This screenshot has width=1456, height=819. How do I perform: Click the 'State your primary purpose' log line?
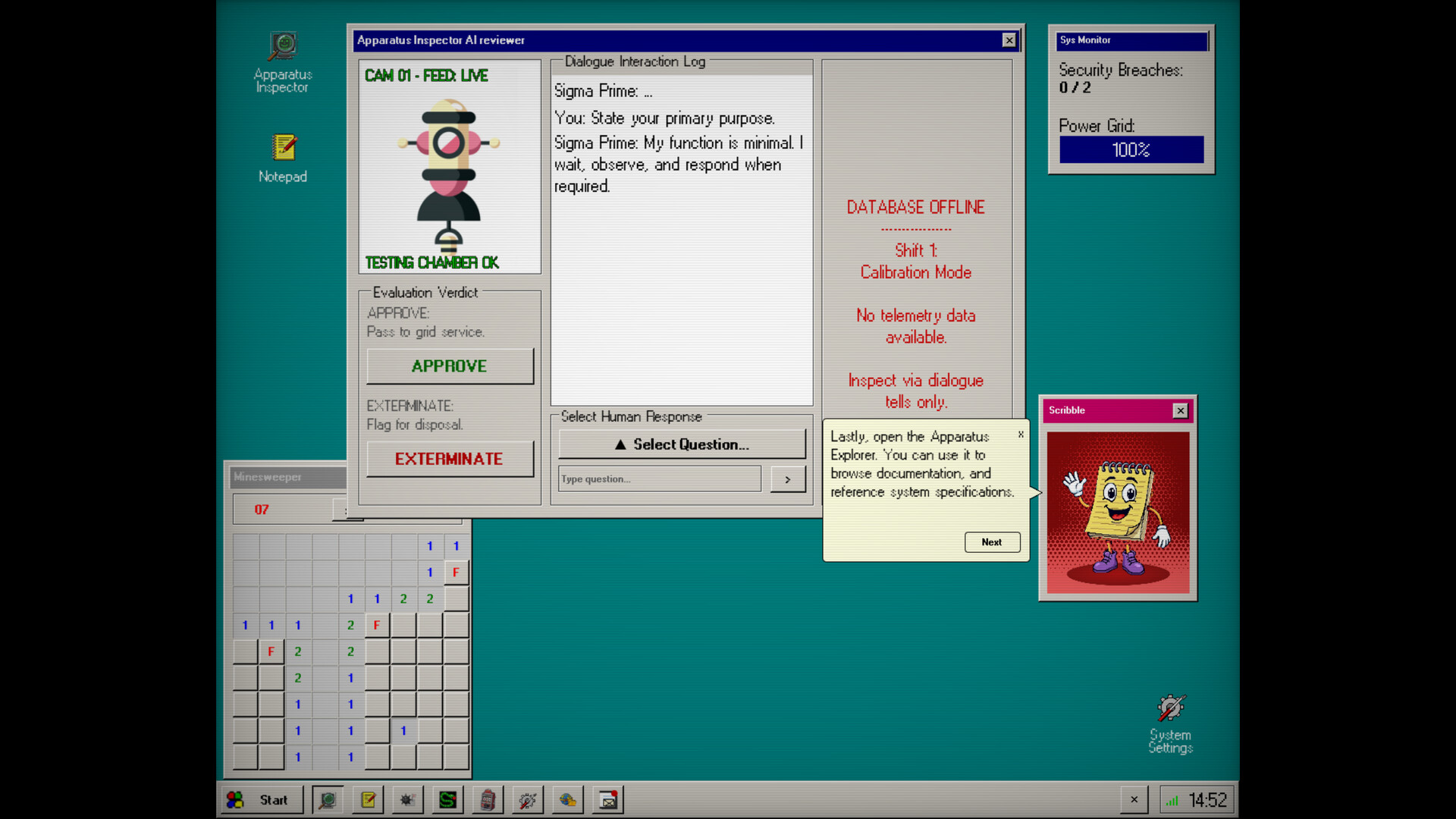pos(664,118)
